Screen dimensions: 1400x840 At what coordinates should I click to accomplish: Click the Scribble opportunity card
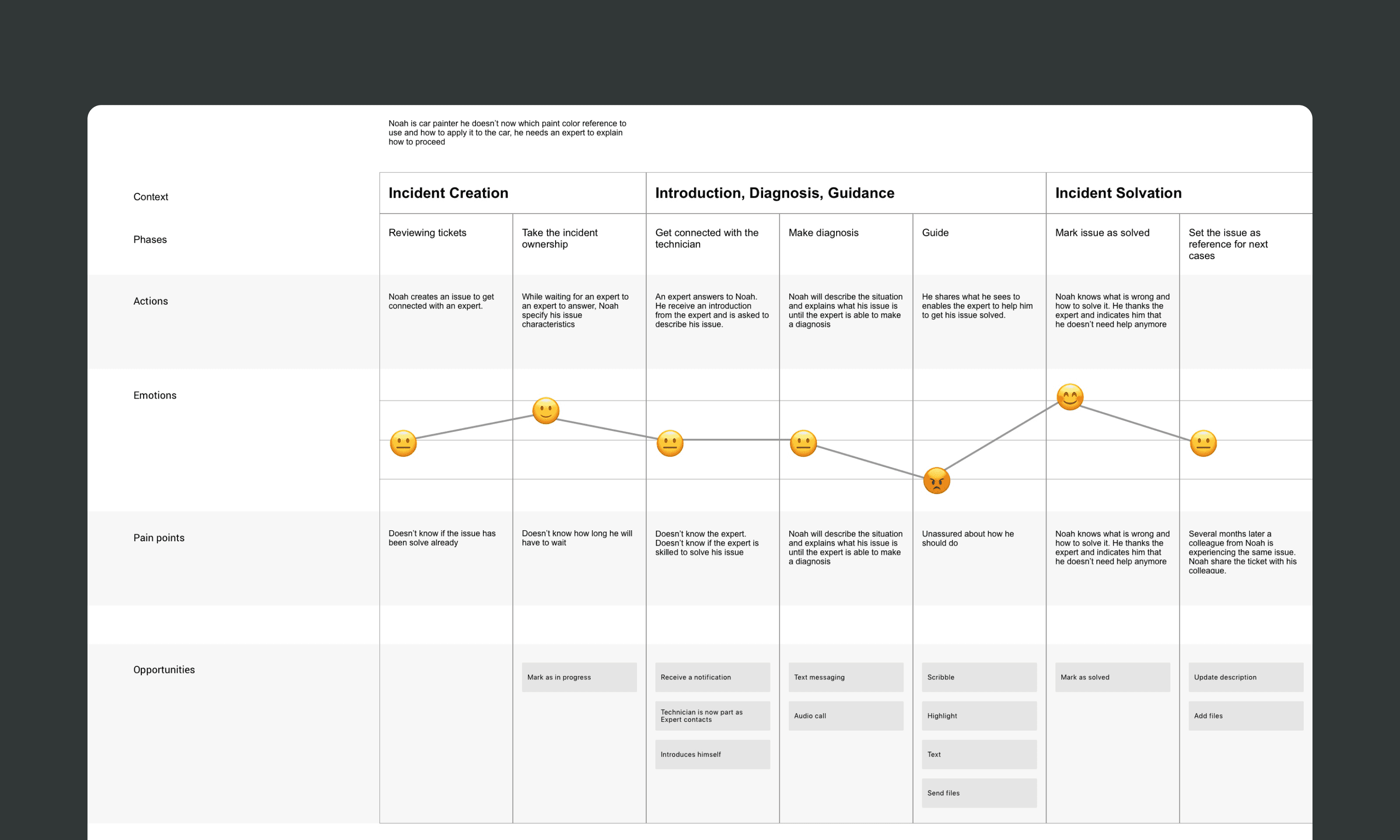tap(979, 677)
